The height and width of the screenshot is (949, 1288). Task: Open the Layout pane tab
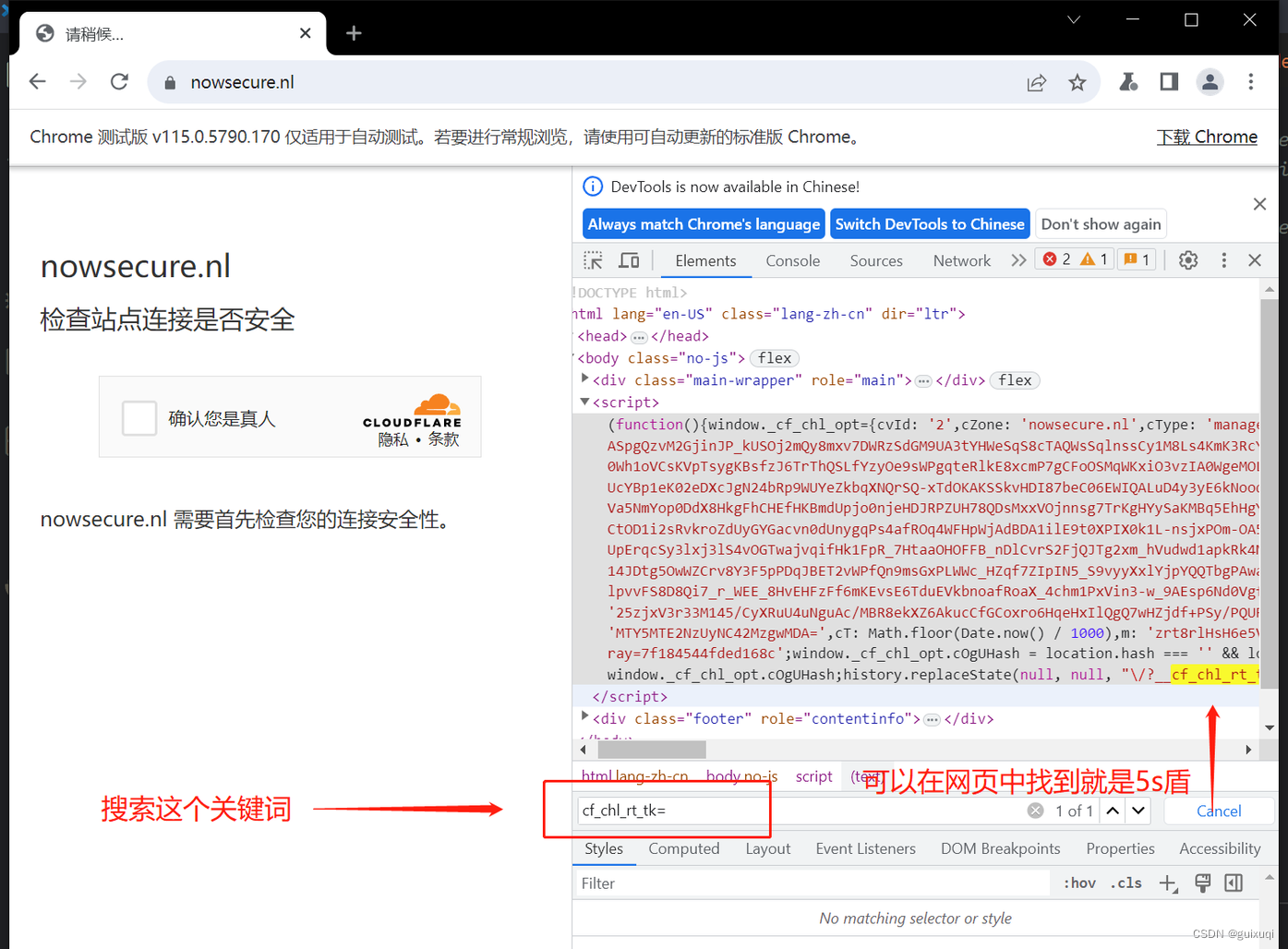click(767, 848)
